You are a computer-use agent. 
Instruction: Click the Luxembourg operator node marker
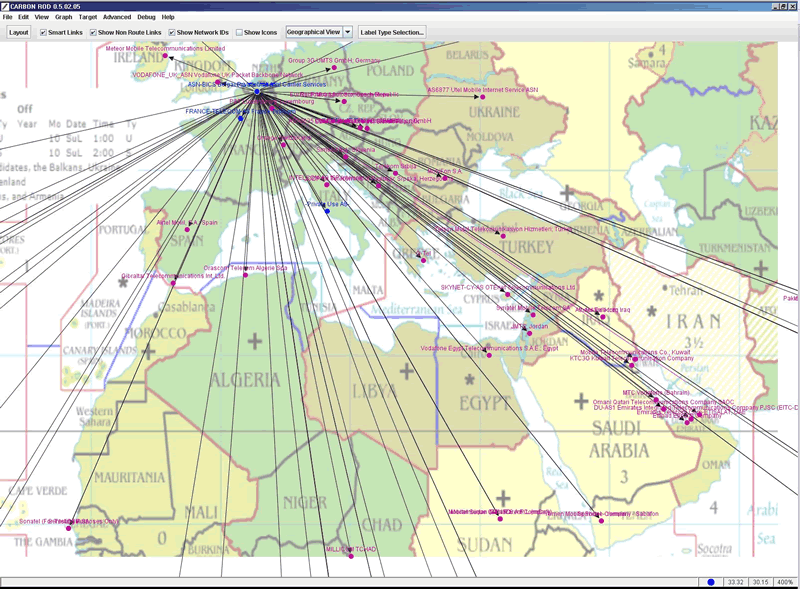click(271, 108)
